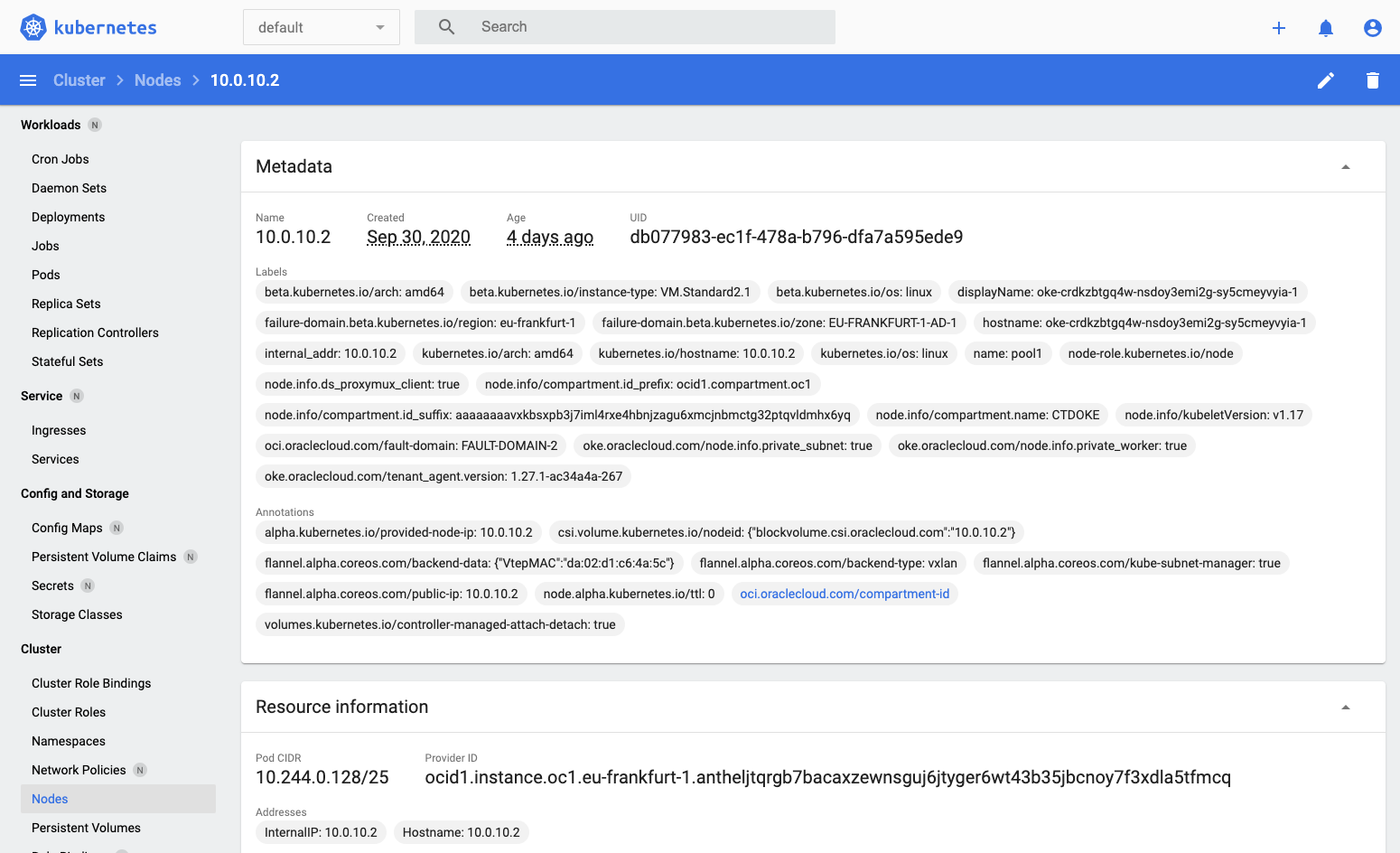Click the N badge next to Config Maps

pos(117,528)
